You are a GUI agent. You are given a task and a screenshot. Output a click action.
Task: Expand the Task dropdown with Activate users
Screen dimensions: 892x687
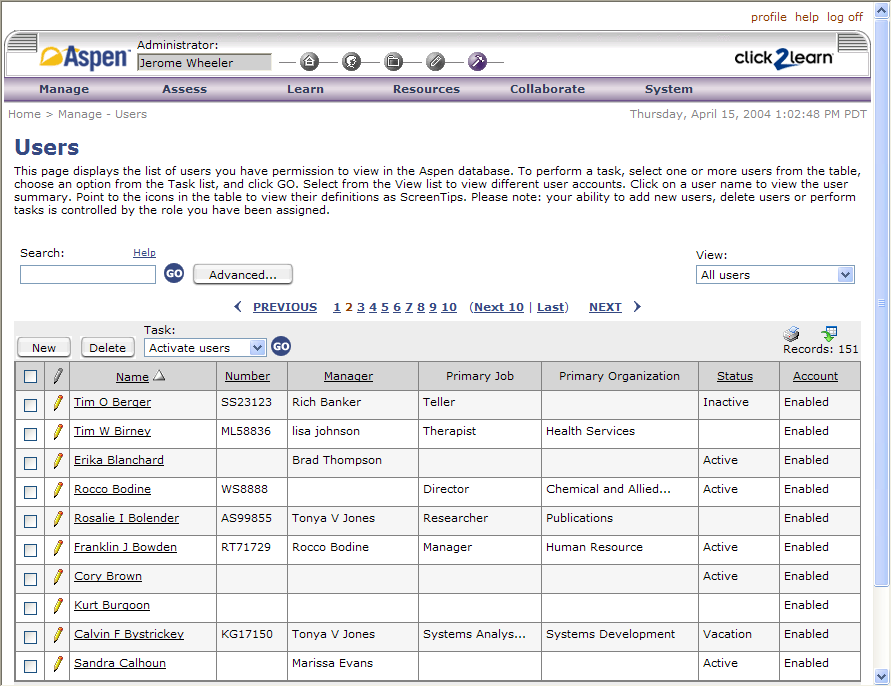point(257,348)
